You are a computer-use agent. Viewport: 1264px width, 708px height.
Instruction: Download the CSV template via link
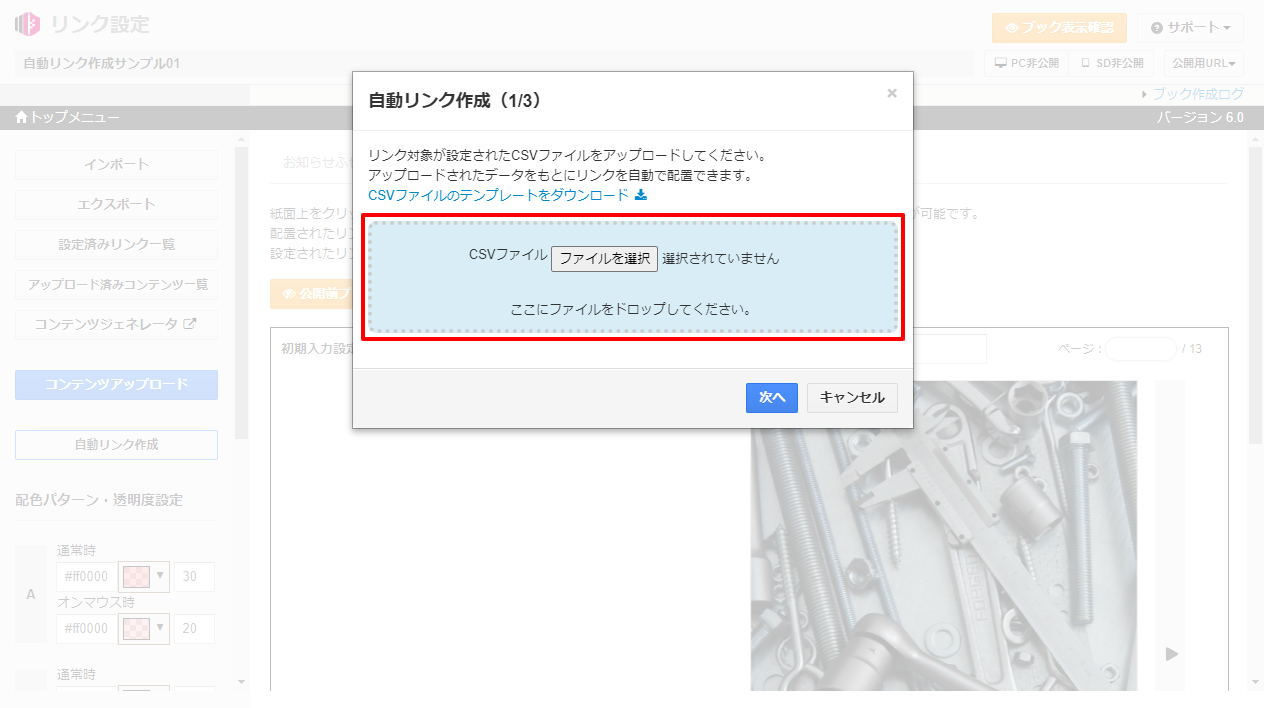498,195
